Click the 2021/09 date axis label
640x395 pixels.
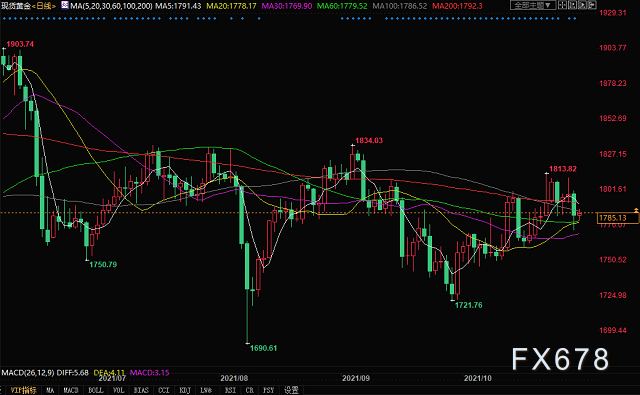[x=356, y=378]
